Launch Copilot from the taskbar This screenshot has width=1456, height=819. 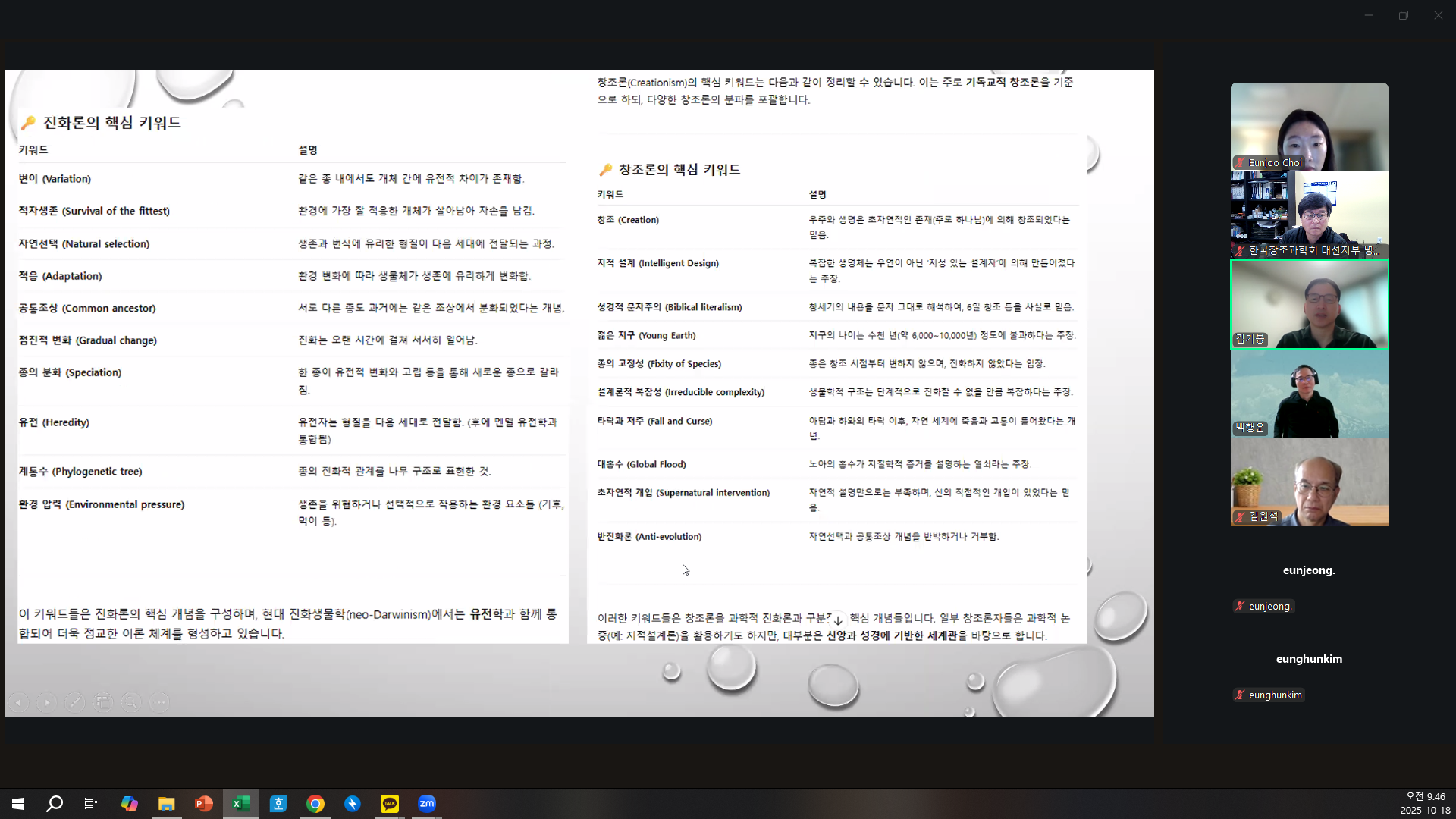pos(130,804)
